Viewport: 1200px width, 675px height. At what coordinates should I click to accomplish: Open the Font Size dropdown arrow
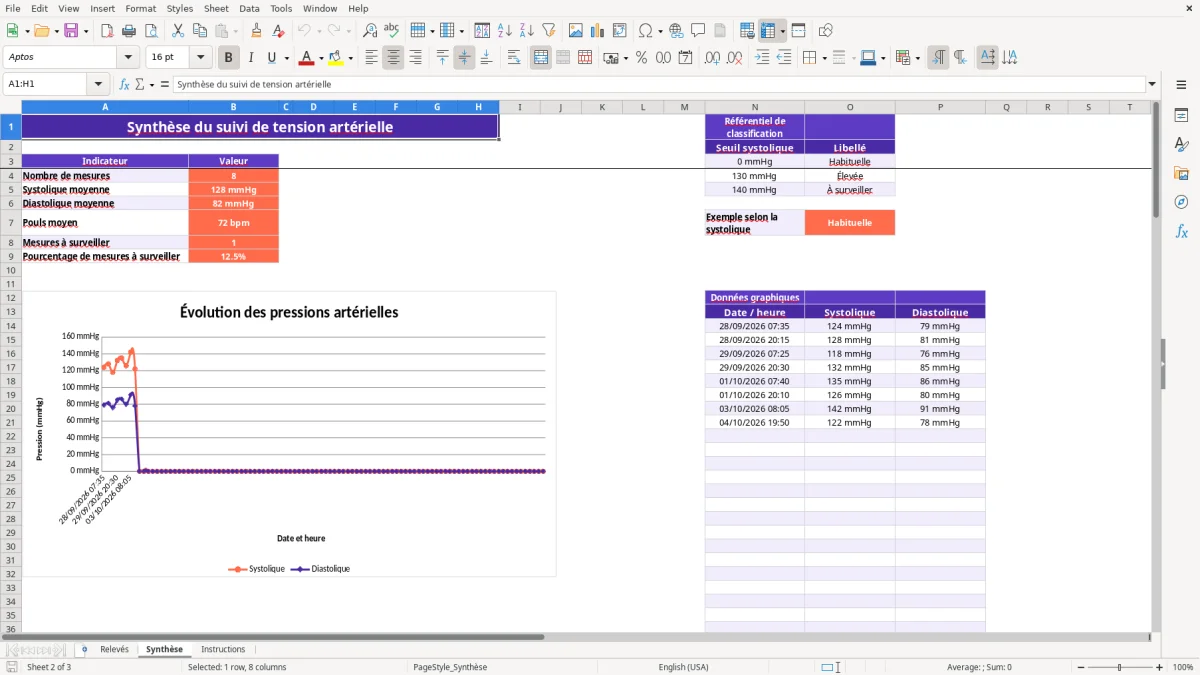click(200, 58)
